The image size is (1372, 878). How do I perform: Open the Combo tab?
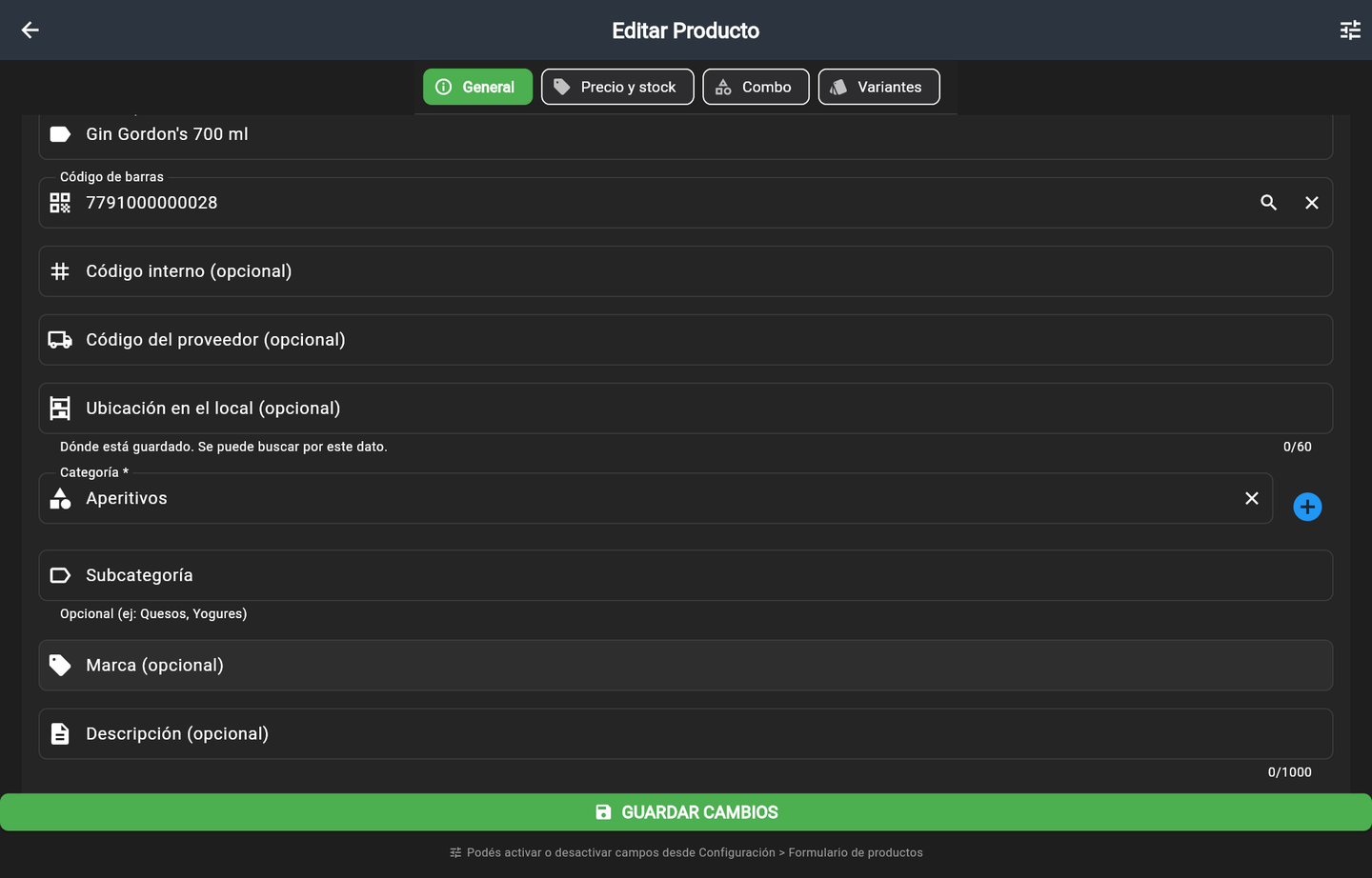click(x=756, y=87)
